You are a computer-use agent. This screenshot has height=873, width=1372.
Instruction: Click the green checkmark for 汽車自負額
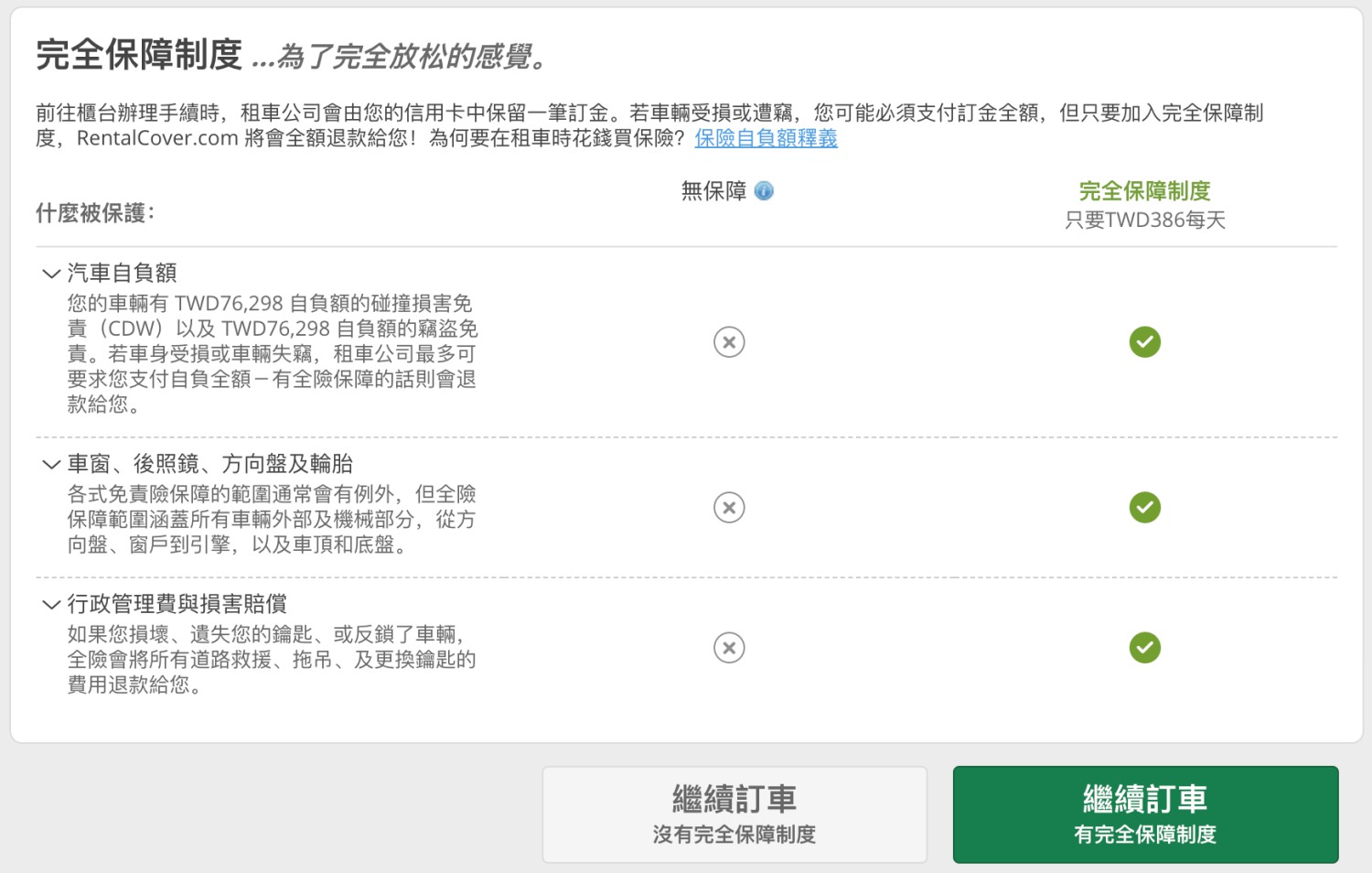(x=1144, y=342)
